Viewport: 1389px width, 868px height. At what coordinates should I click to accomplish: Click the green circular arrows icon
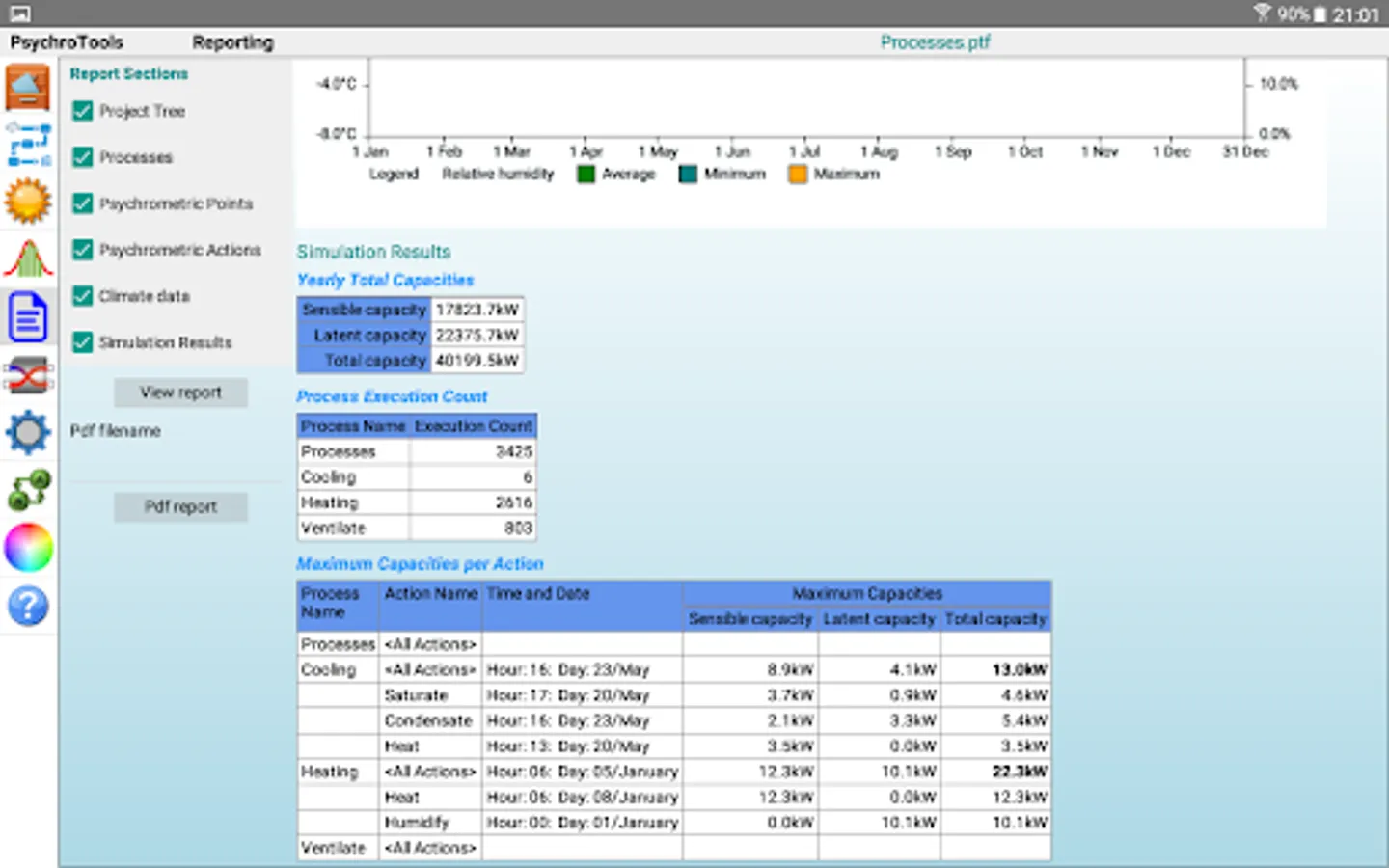pyautogui.click(x=28, y=490)
